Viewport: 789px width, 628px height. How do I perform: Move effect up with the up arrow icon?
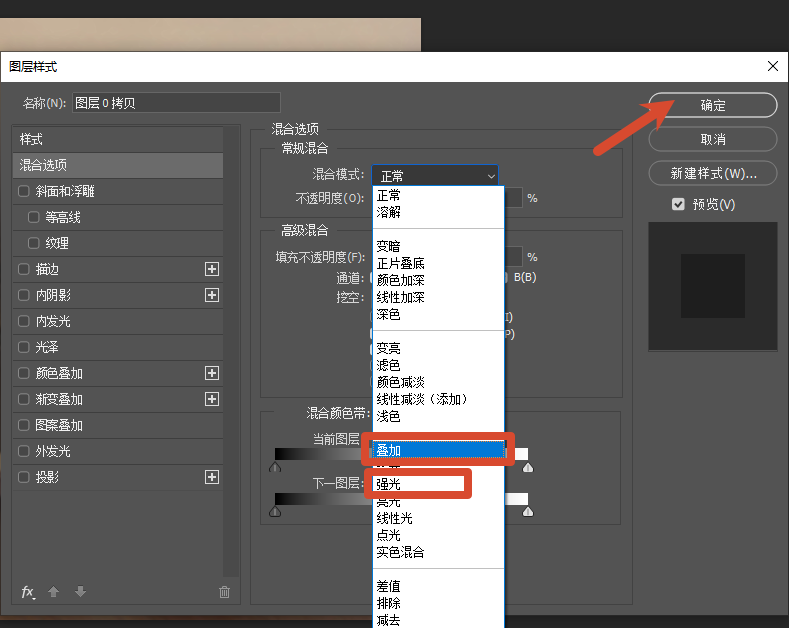click(54, 592)
